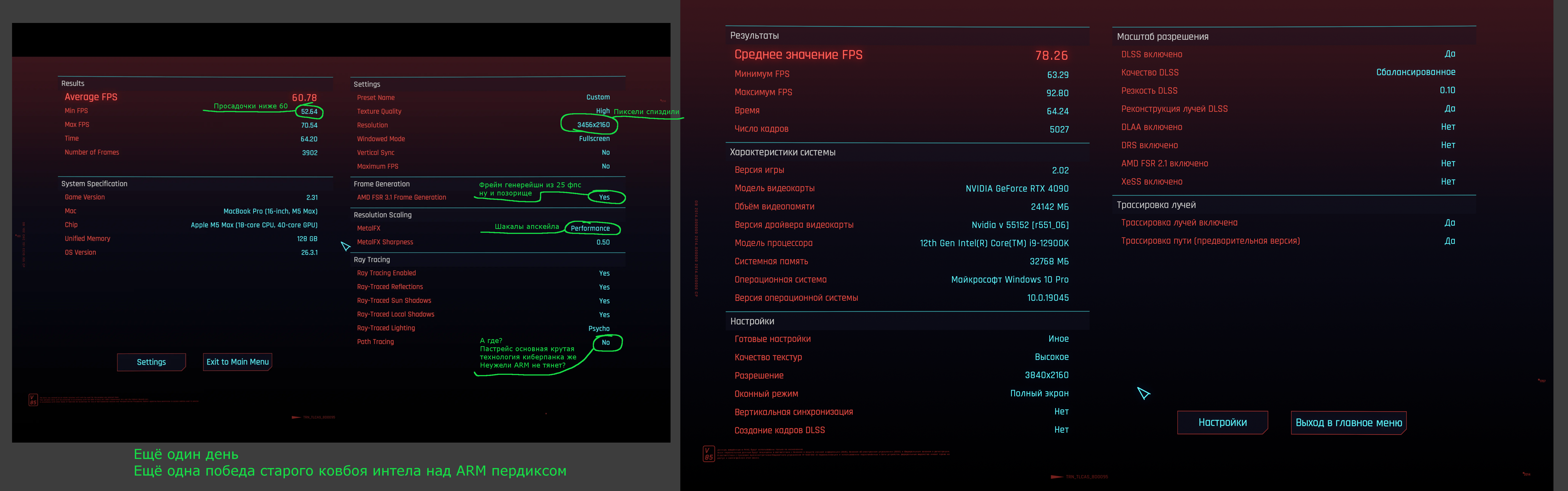1568x491 pixels.
Task: Click the "Число кадров" label
Action: click(x=761, y=129)
